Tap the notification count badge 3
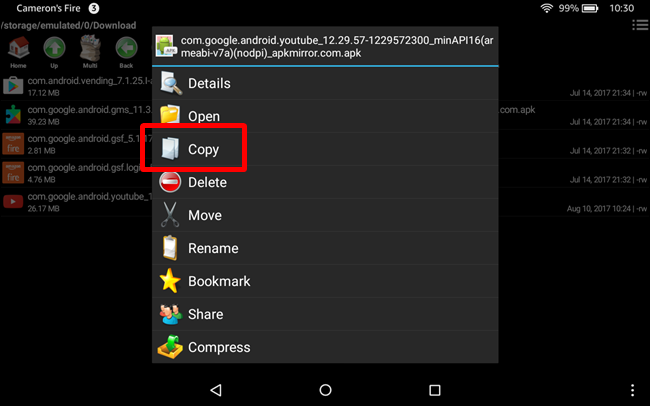 tap(94, 8)
